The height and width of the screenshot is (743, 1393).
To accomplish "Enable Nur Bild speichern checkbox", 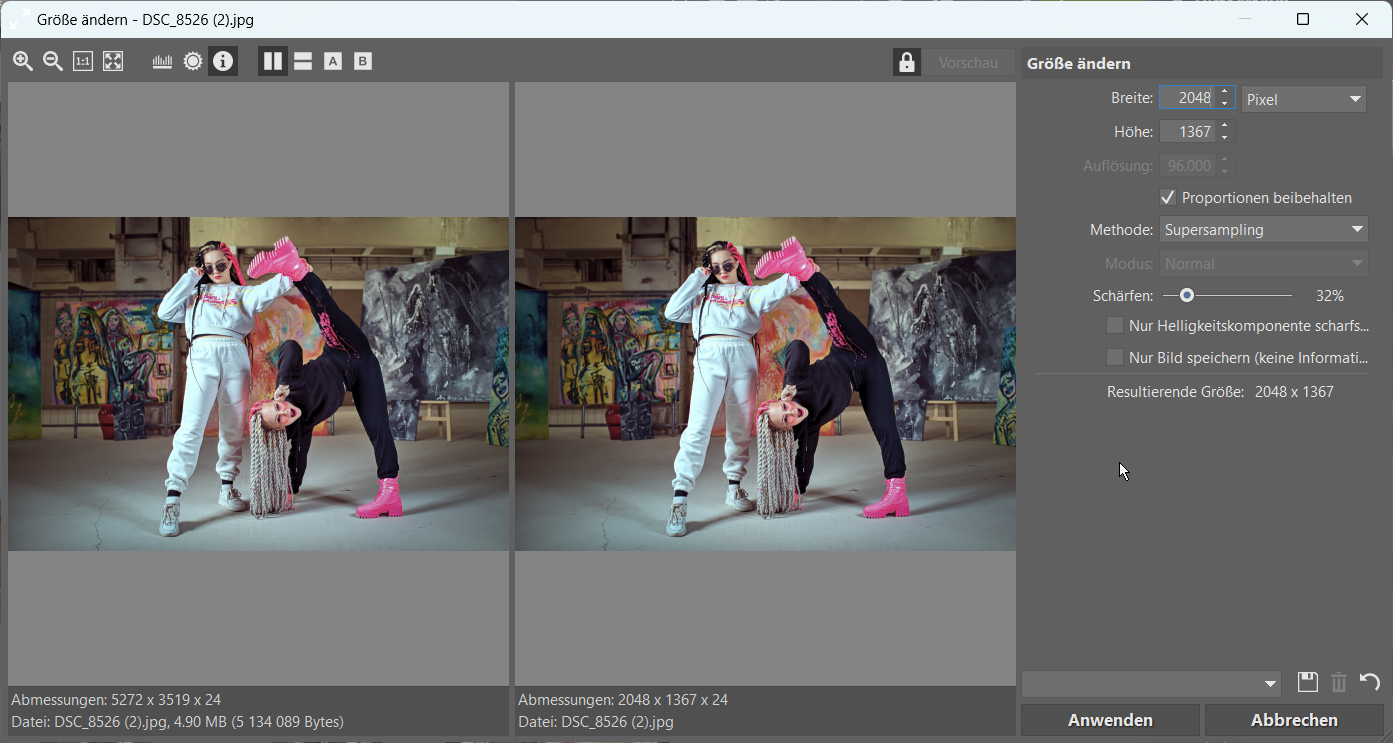I will (x=1114, y=357).
